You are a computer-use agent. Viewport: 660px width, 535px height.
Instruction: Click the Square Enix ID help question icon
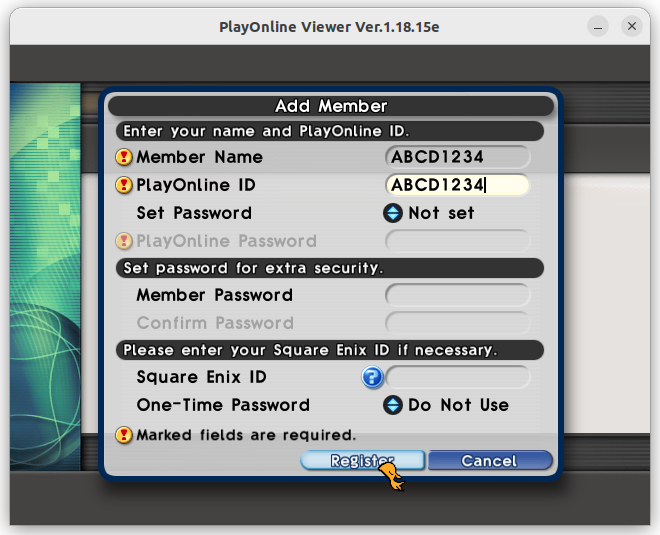pyautogui.click(x=372, y=377)
